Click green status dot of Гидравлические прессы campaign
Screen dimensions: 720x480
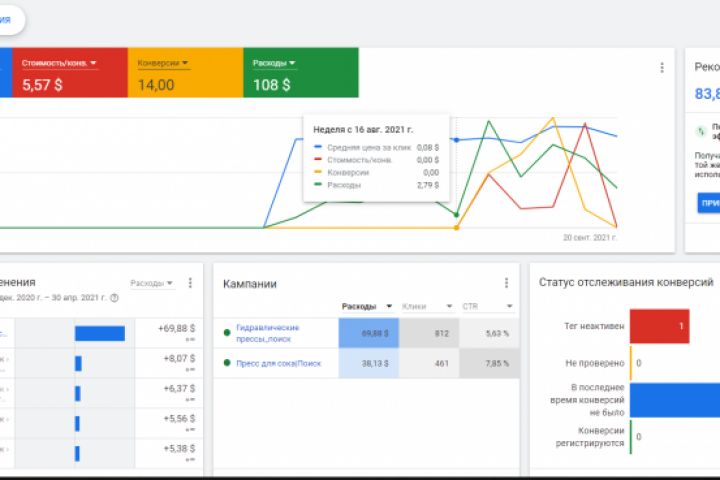[x=227, y=333]
